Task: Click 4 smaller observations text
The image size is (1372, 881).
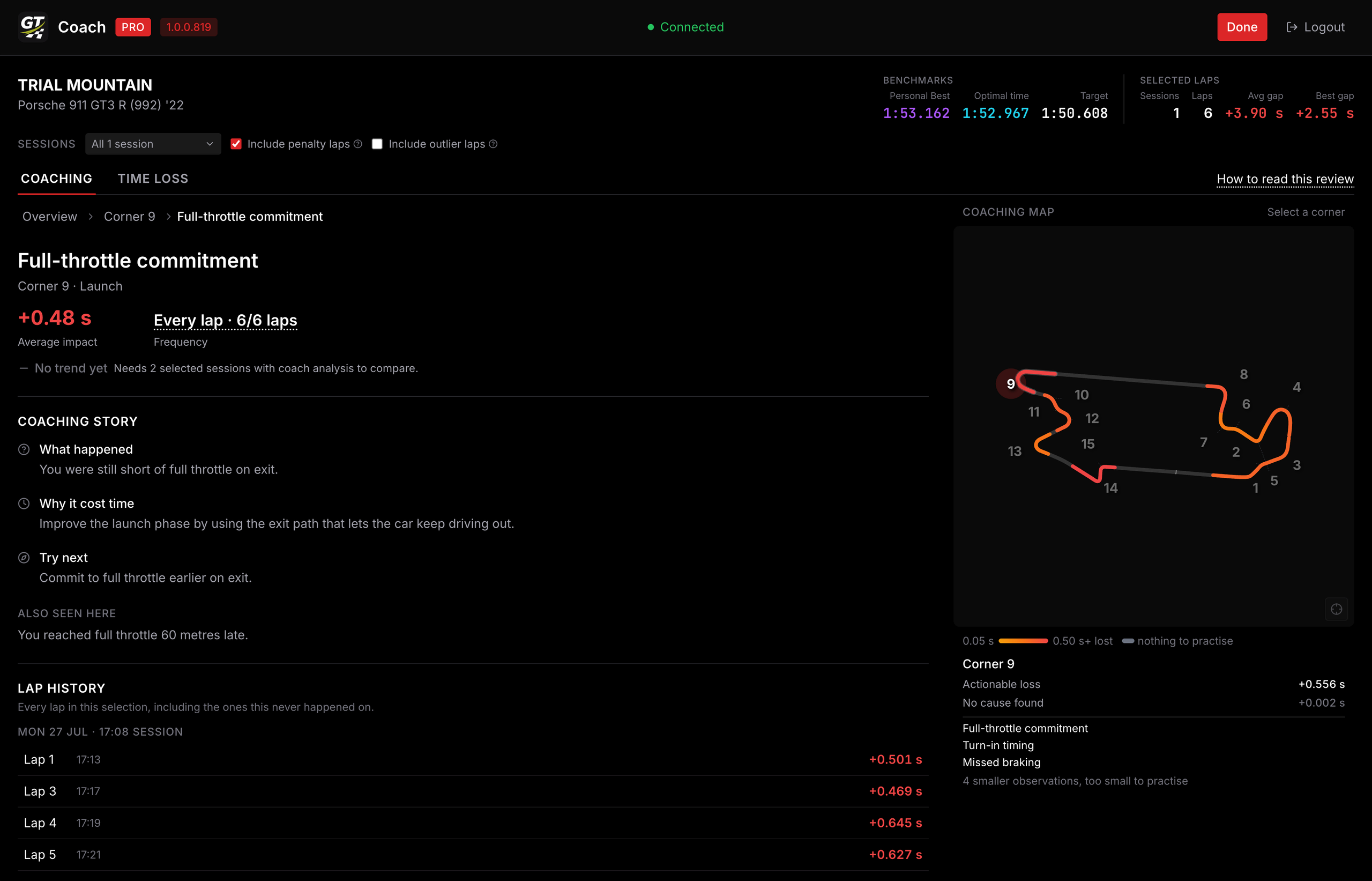Action: (1075, 781)
